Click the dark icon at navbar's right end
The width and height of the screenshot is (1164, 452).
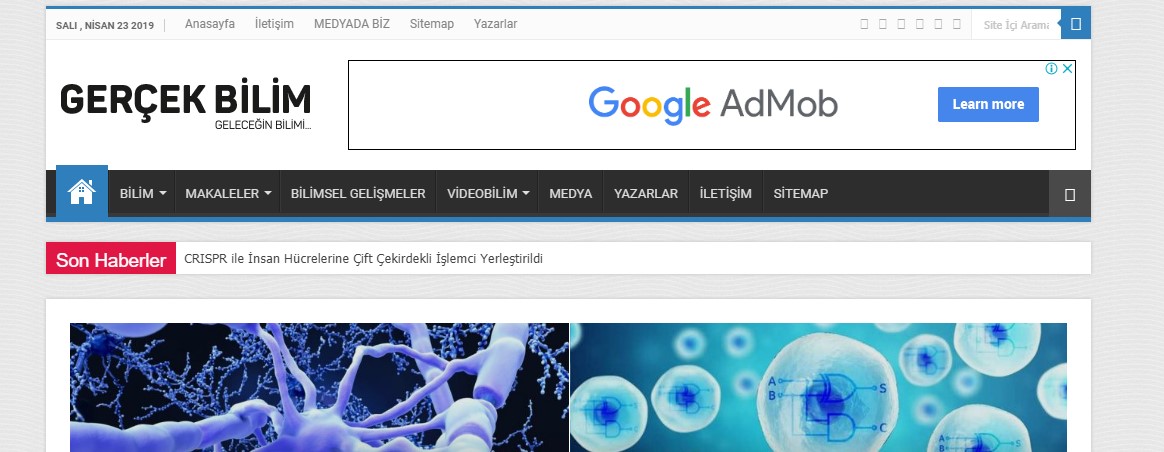1070,194
